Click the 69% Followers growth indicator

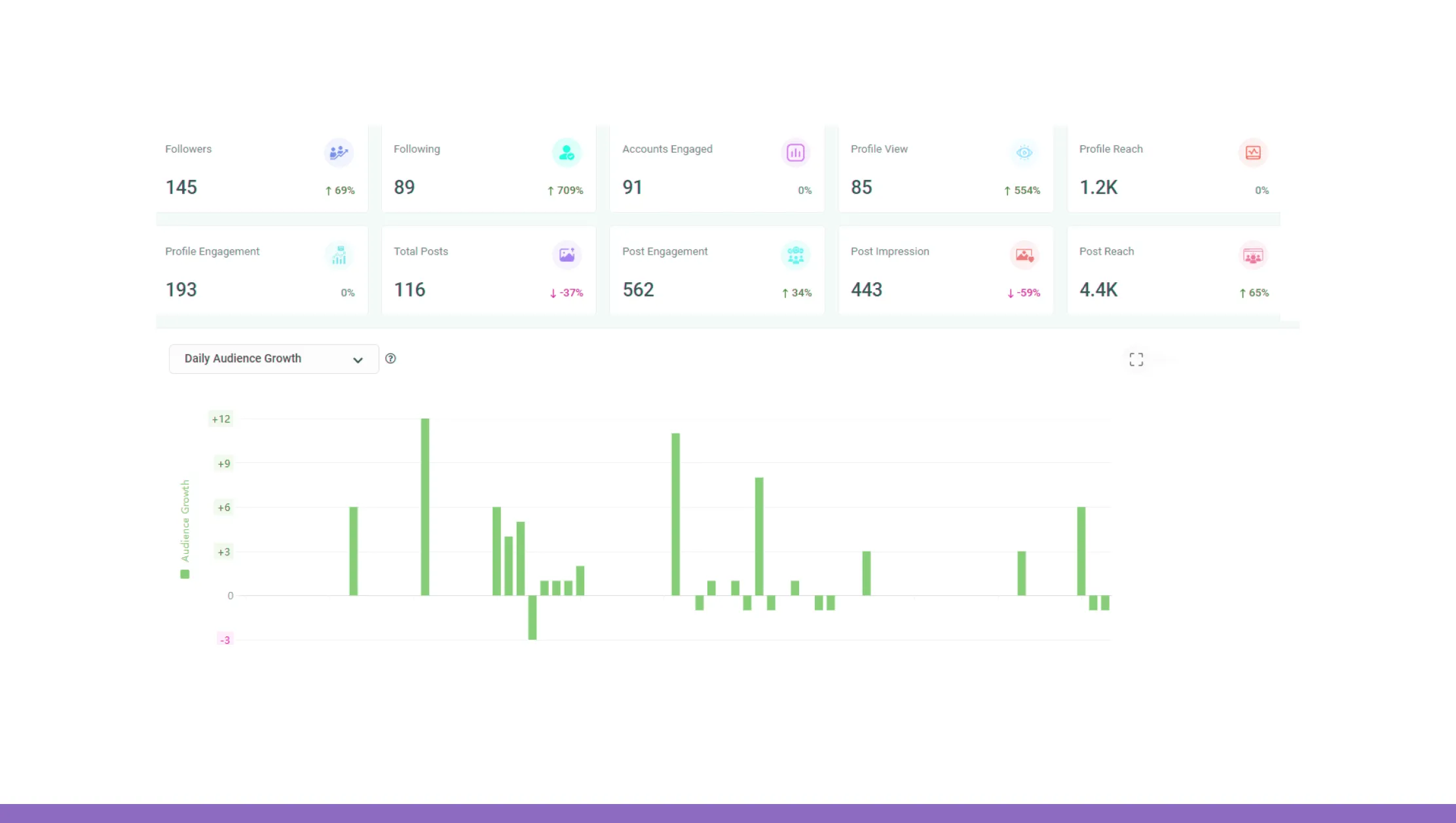tap(339, 191)
